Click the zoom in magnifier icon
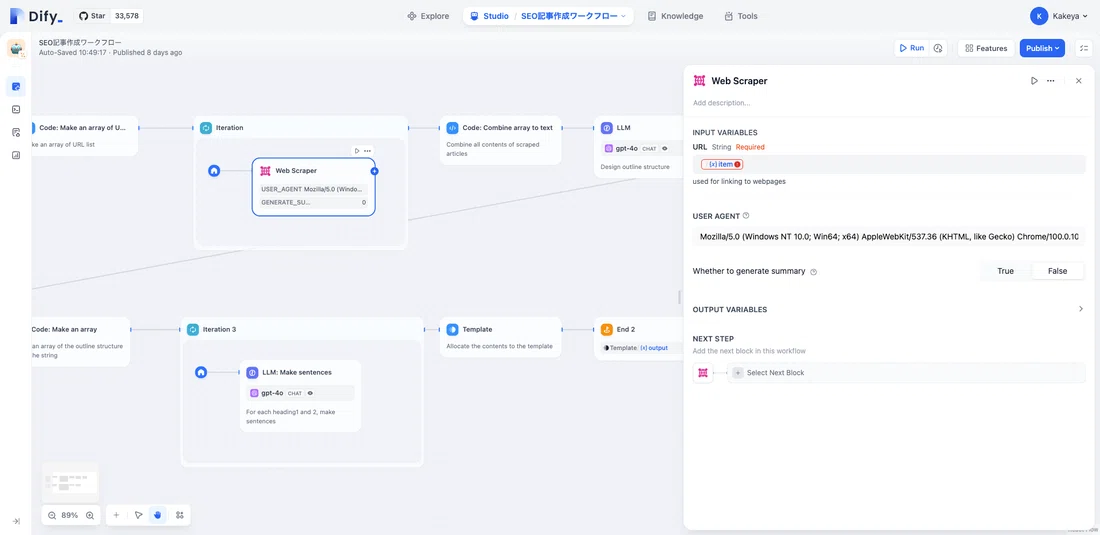Image resolution: width=1100 pixels, height=535 pixels. point(90,515)
